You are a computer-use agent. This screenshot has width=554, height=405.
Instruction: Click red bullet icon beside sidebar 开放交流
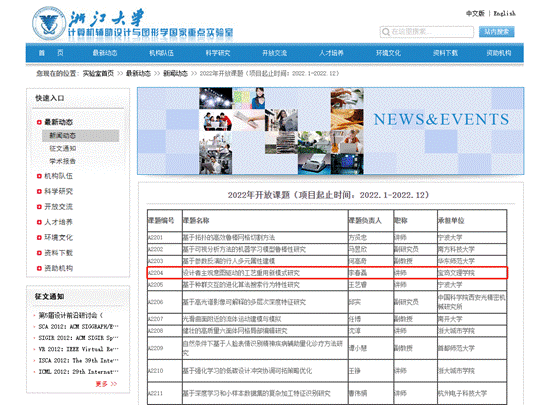(x=39, y=207)
